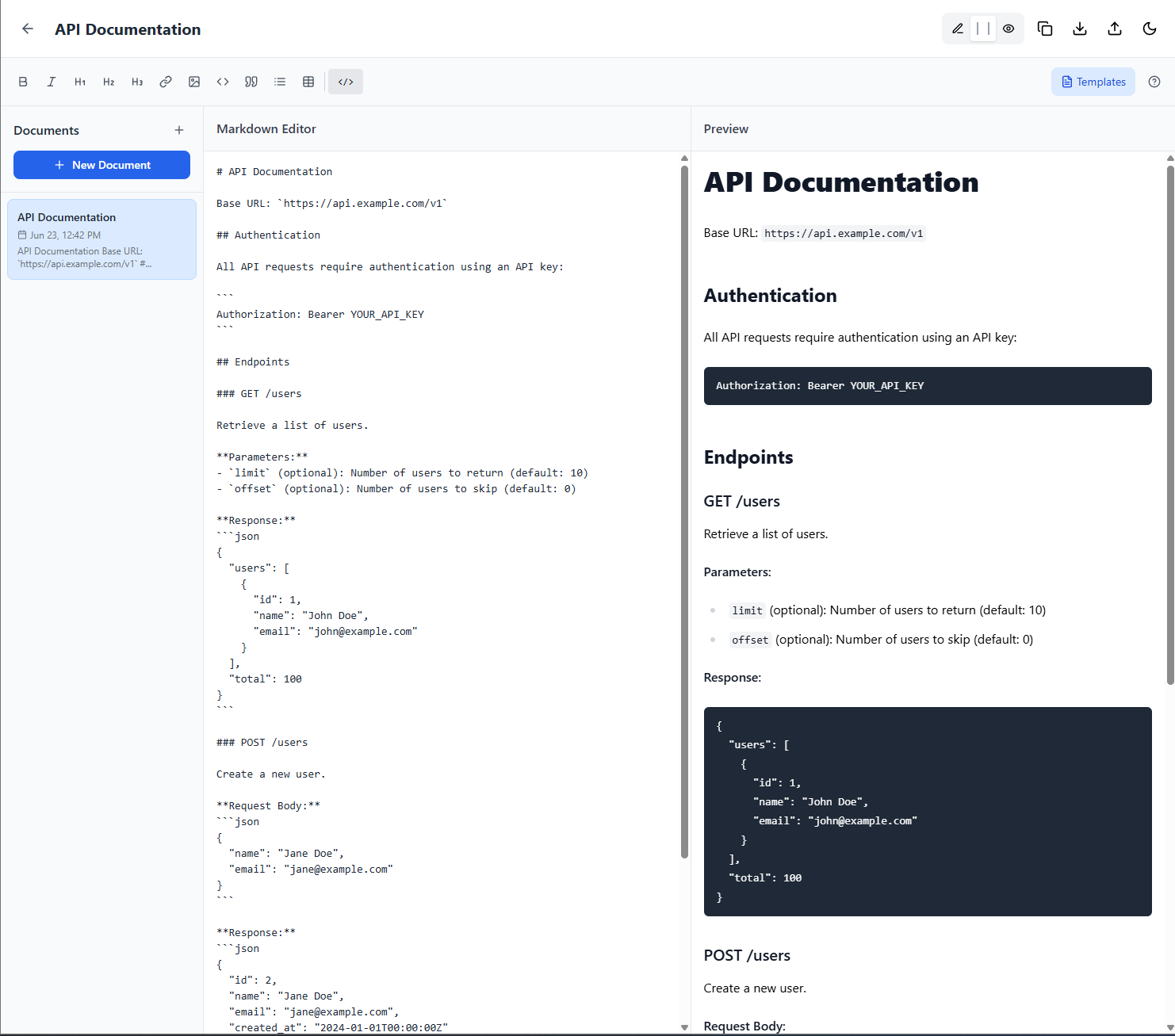Click the '### GET /users' editor line
This screenshot has width=1175, height=1036.
coord(258,394)
